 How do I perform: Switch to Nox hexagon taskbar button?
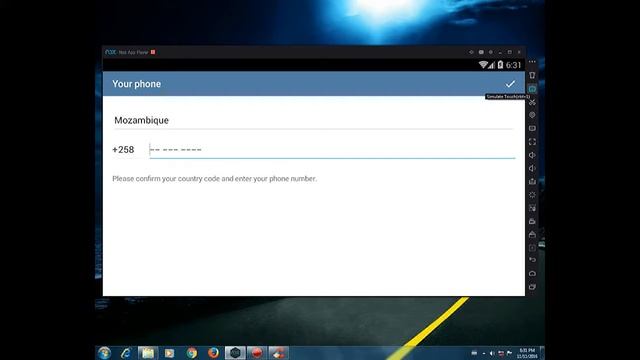tap(235, 353)
